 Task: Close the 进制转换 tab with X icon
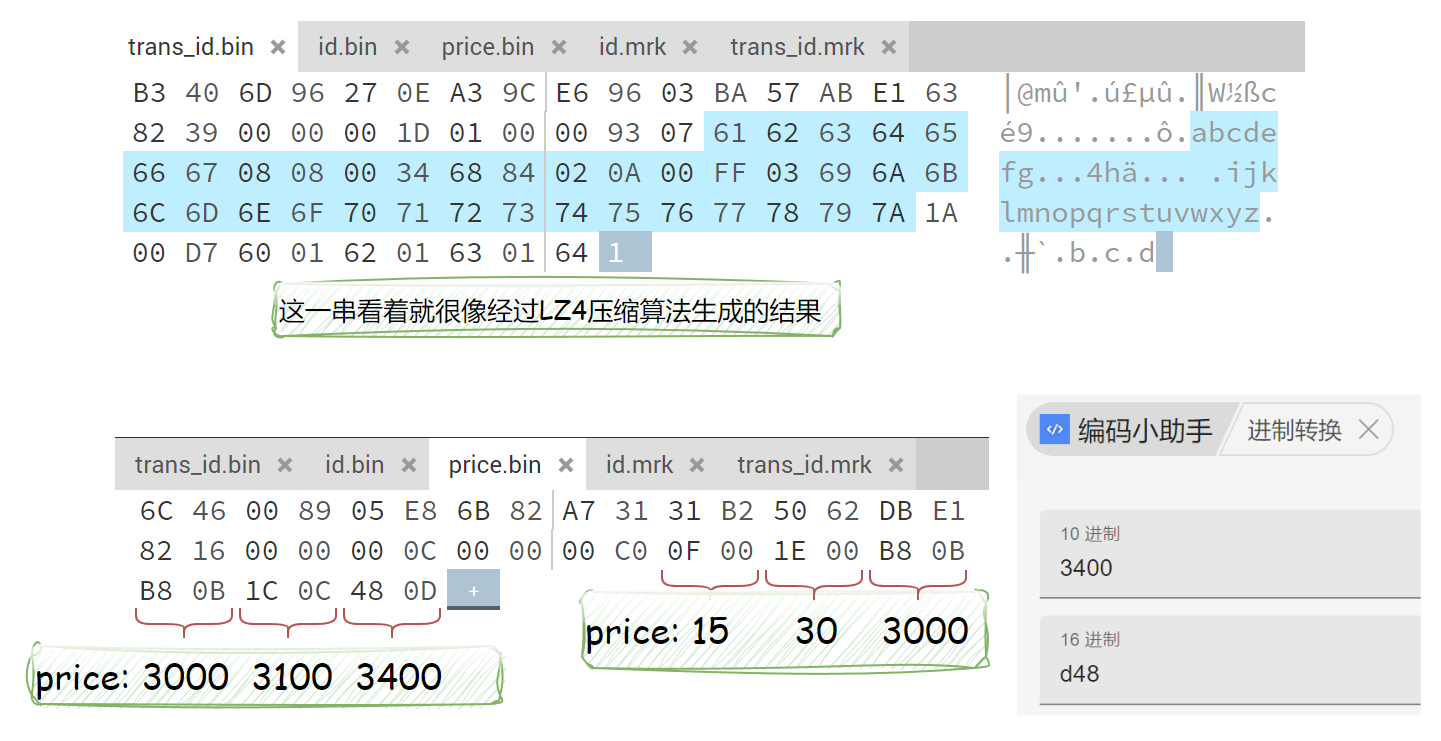(x=1369, y=430)
